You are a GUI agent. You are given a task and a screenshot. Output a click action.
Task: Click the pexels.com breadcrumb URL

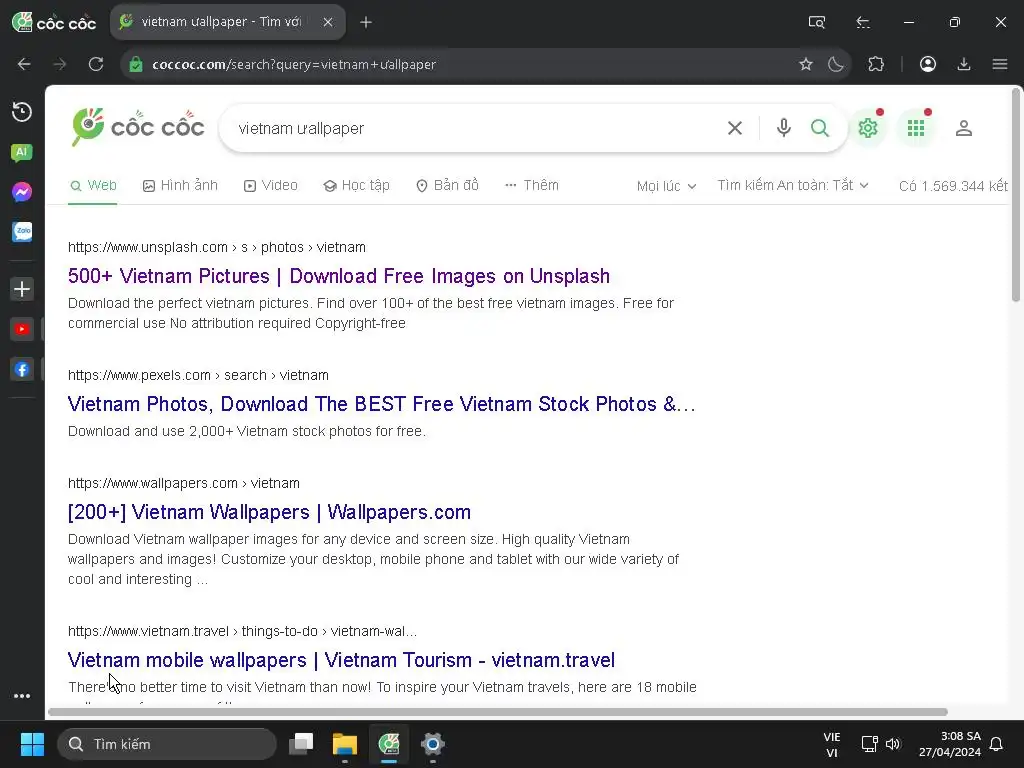[x=198, y=376]
